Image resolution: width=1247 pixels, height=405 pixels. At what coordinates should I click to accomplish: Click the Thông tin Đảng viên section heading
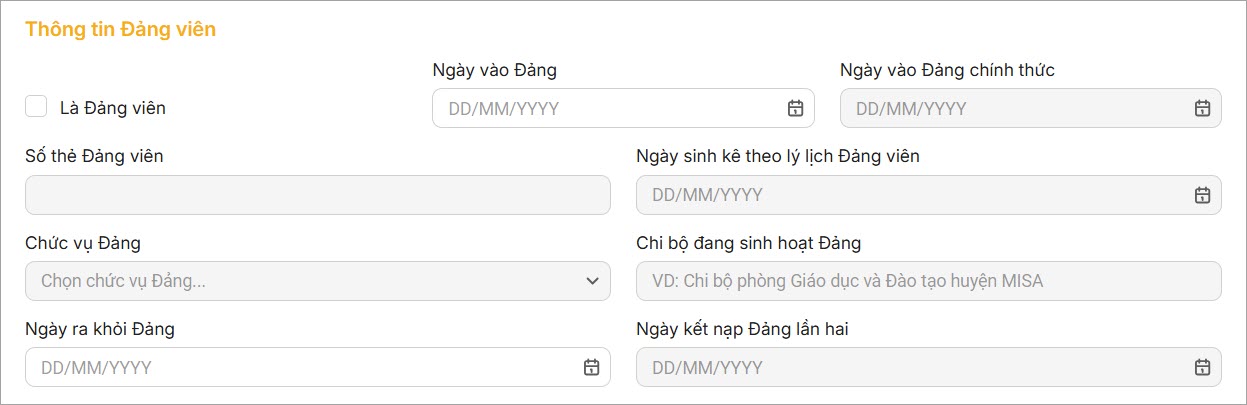pyautogui.click(x=120, y=29)
